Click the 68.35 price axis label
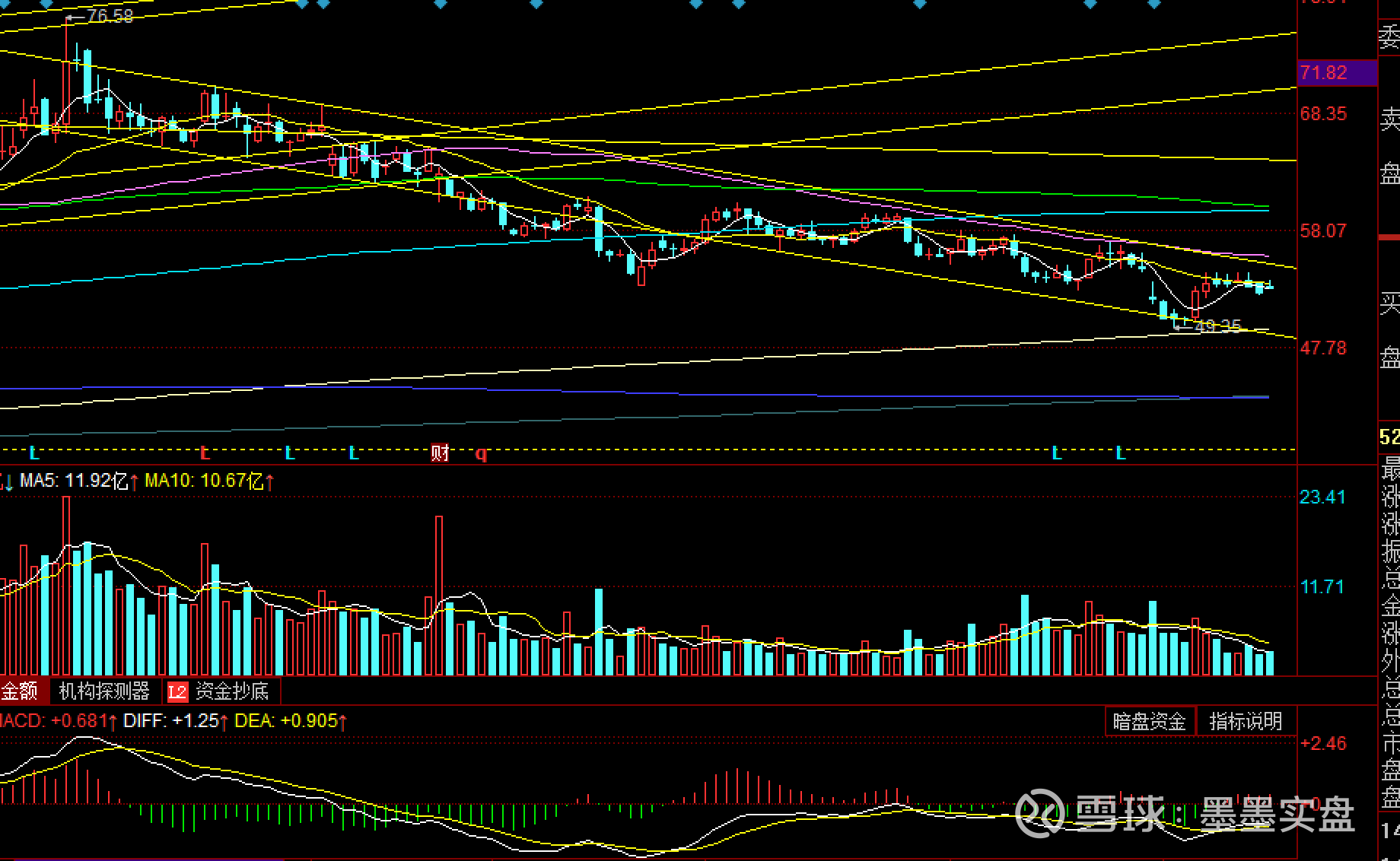This screenshot has height=861, width=1400. click(1323, 114)
